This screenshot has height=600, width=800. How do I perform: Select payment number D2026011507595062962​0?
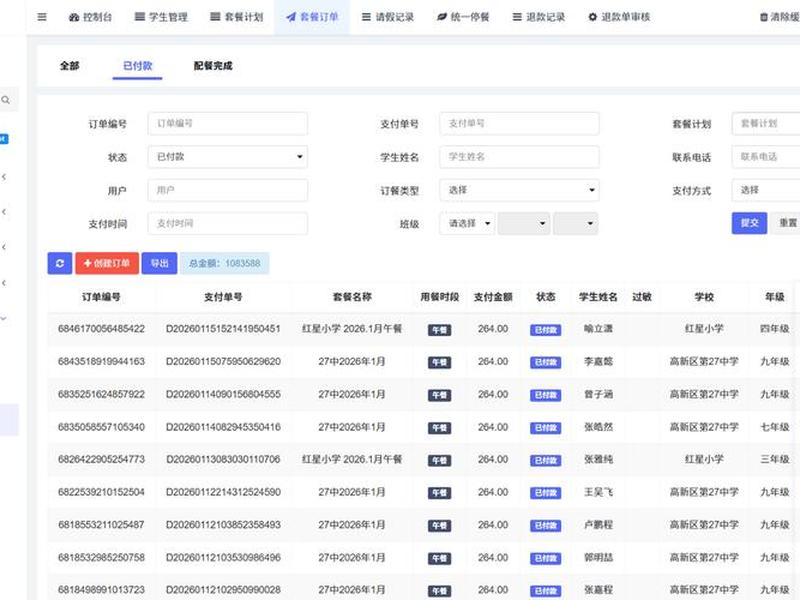point(223,361)
